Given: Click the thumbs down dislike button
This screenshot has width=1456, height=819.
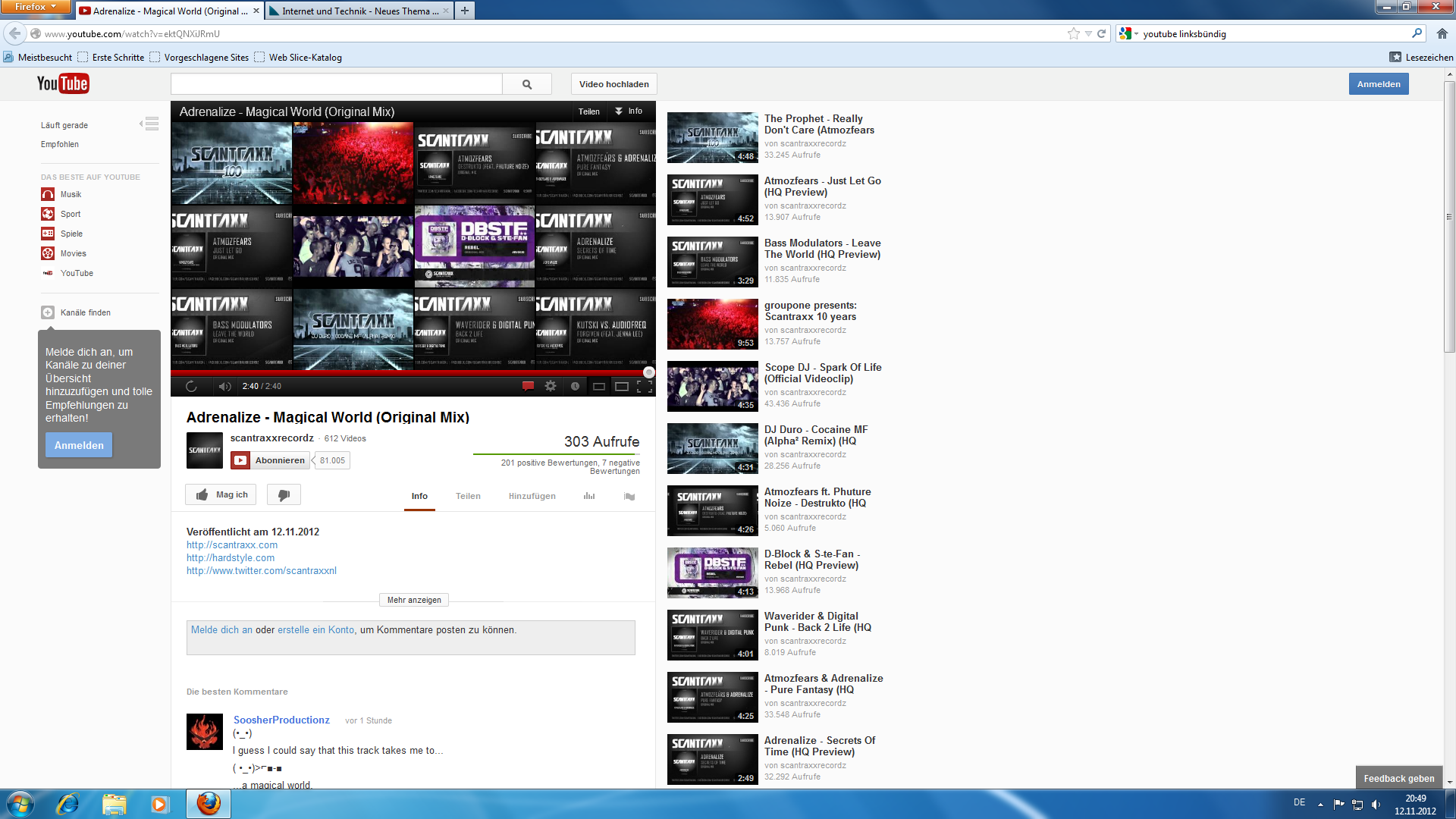Looking at the screenshot, I should click(284, 495).
